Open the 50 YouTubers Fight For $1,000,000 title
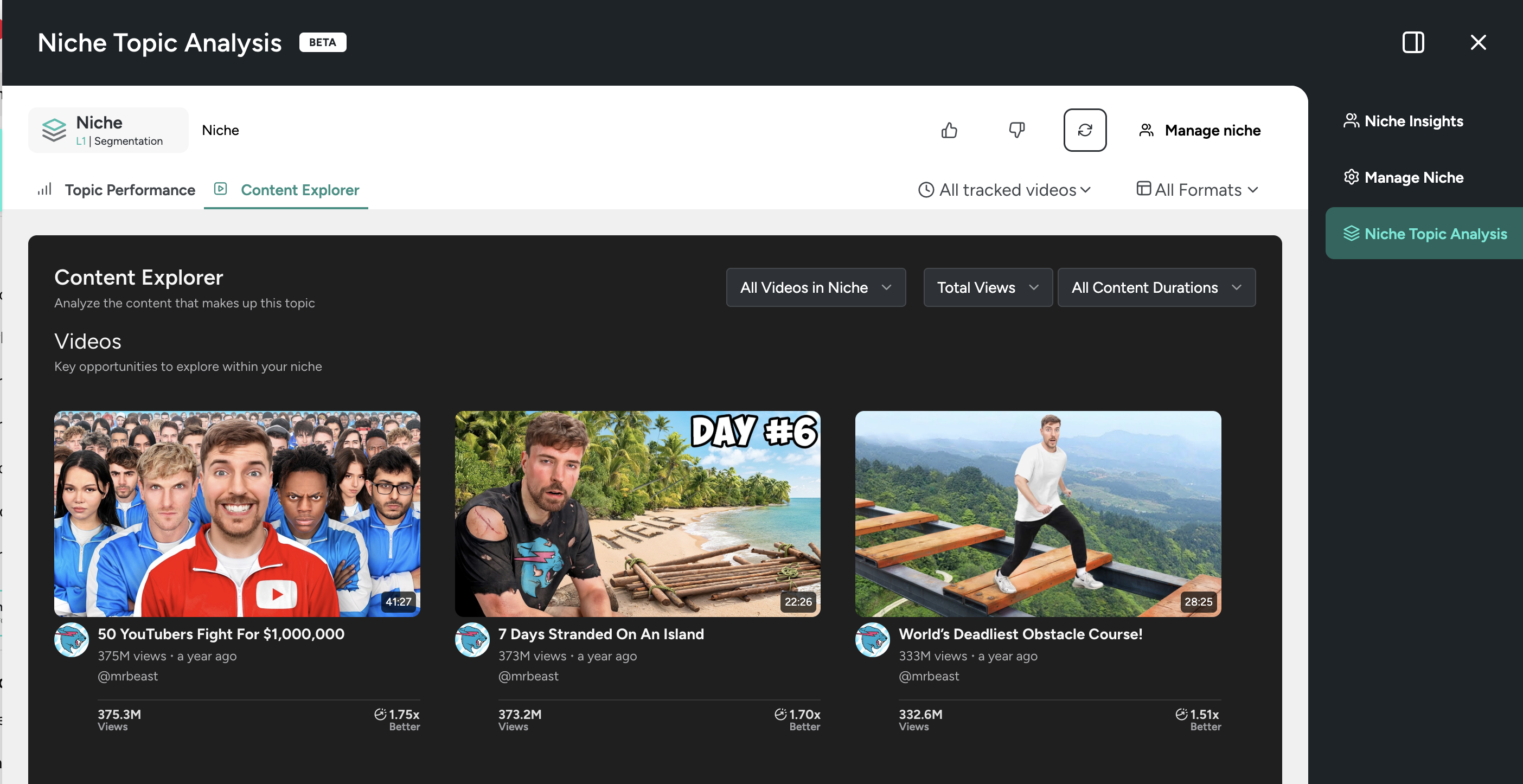This screenshot has height=784, width=1523. tap(221, 634)
